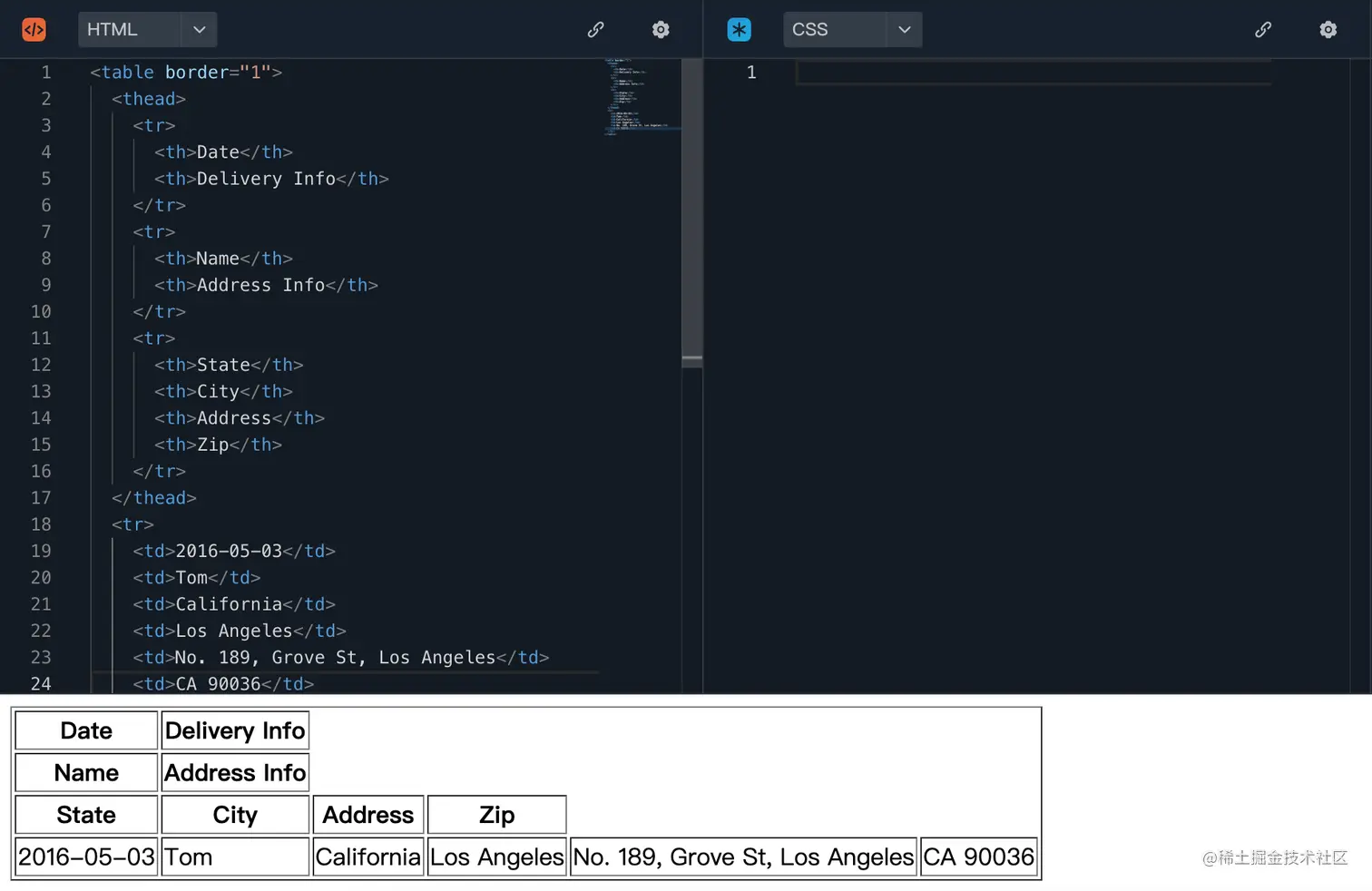The height and width of the screenshot is (891, 1372).
Task: Click the td California code line
Action: coord(234,604)
